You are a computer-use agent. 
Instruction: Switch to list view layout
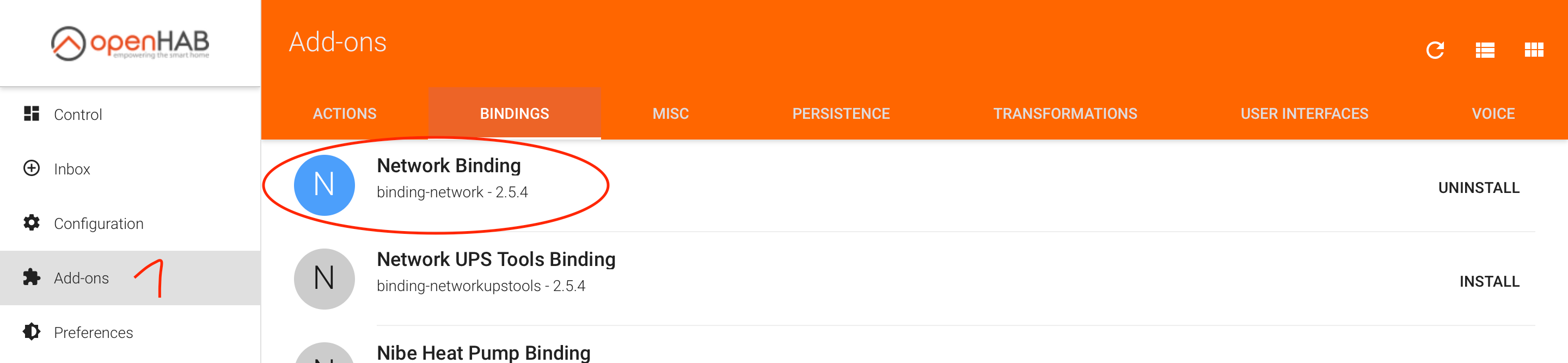click(x=1485, y=50)
